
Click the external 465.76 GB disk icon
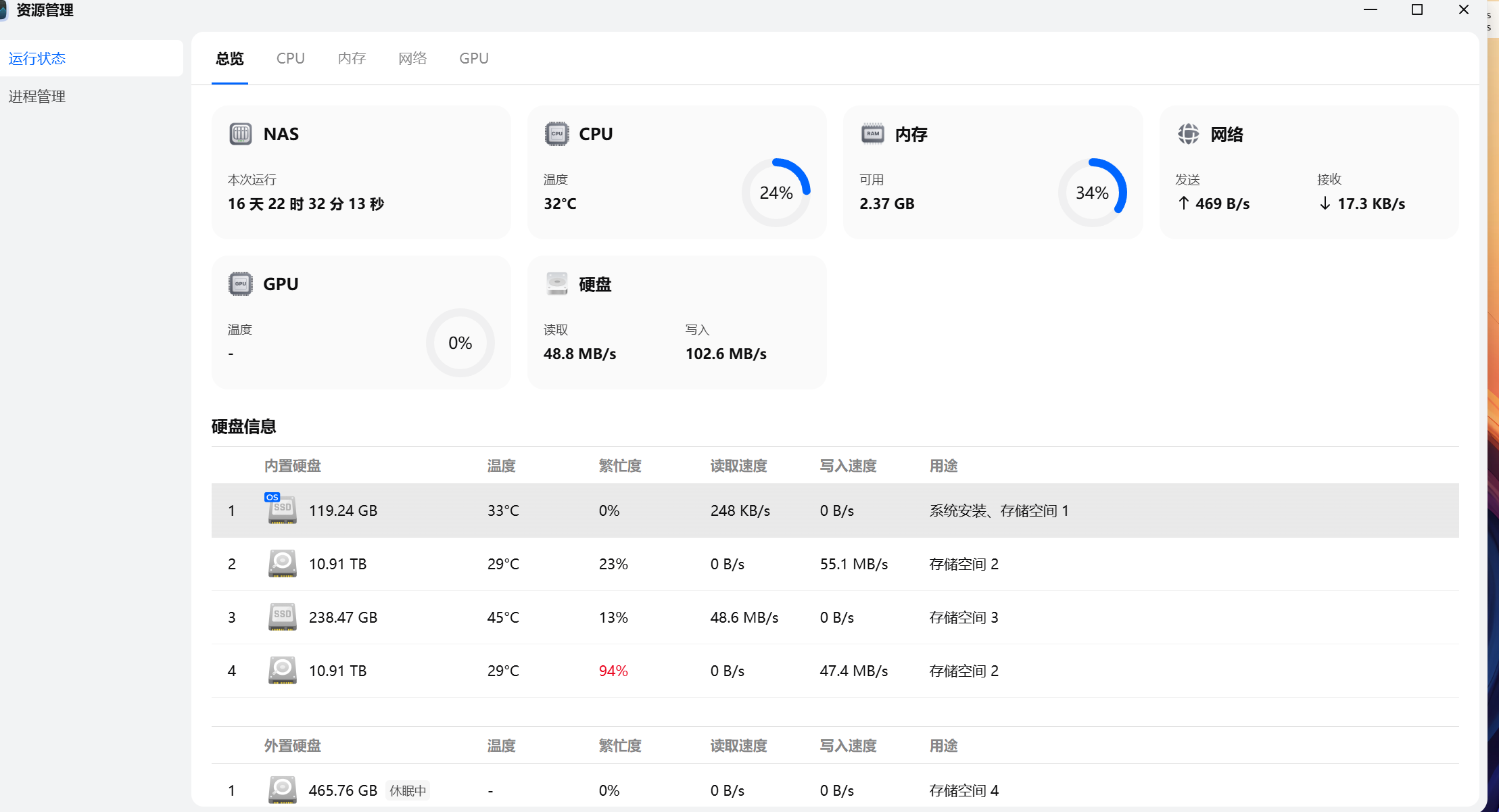click(x=282, y=790)
